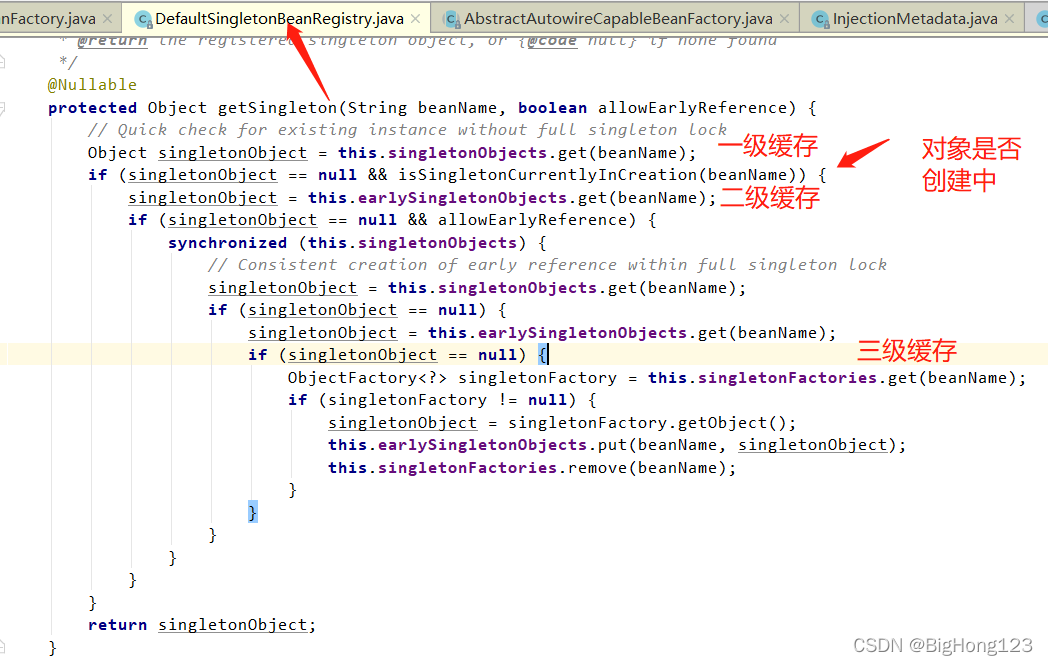Open the partially visible nFactory.java tab
This screenshot has height=665, width=1048.
(48, 19)
